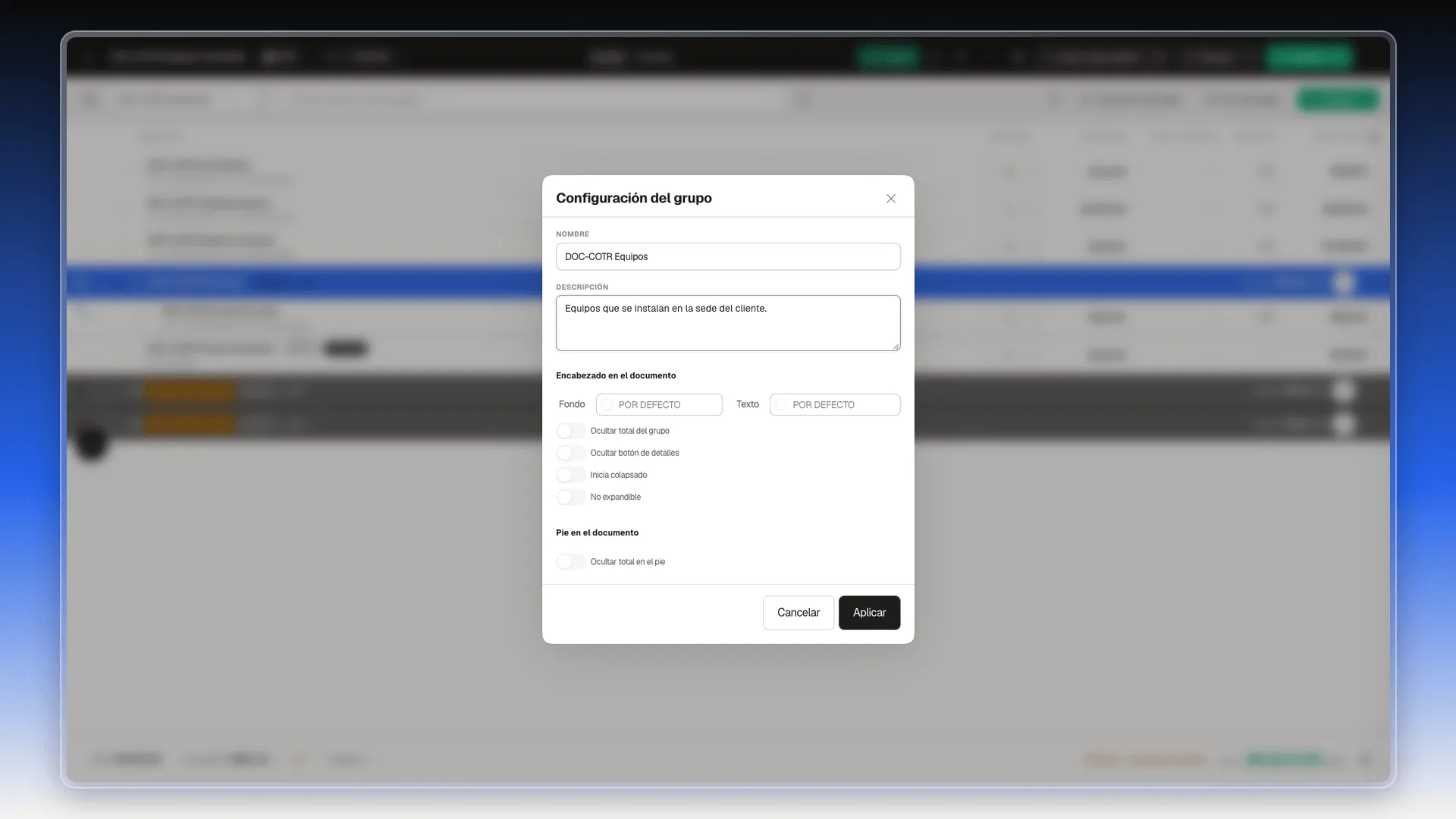1456x819 pixels.
Task: Click the Descripción resize handle corner
Action: [896, 347]
